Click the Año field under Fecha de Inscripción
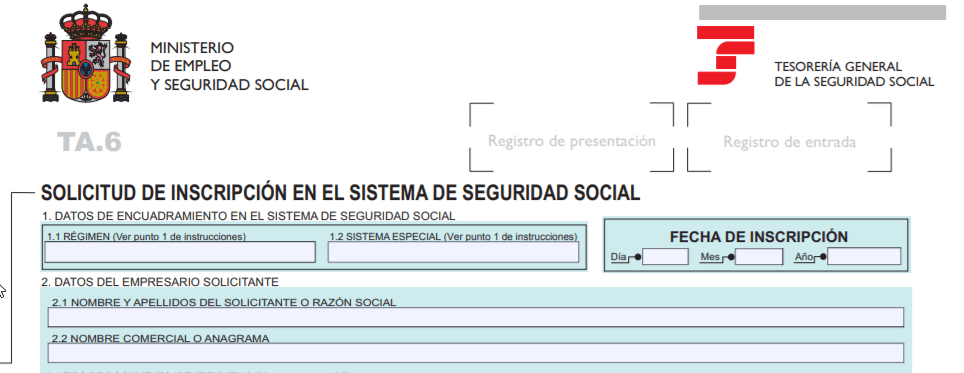964x373 pixels. (864, 256)
